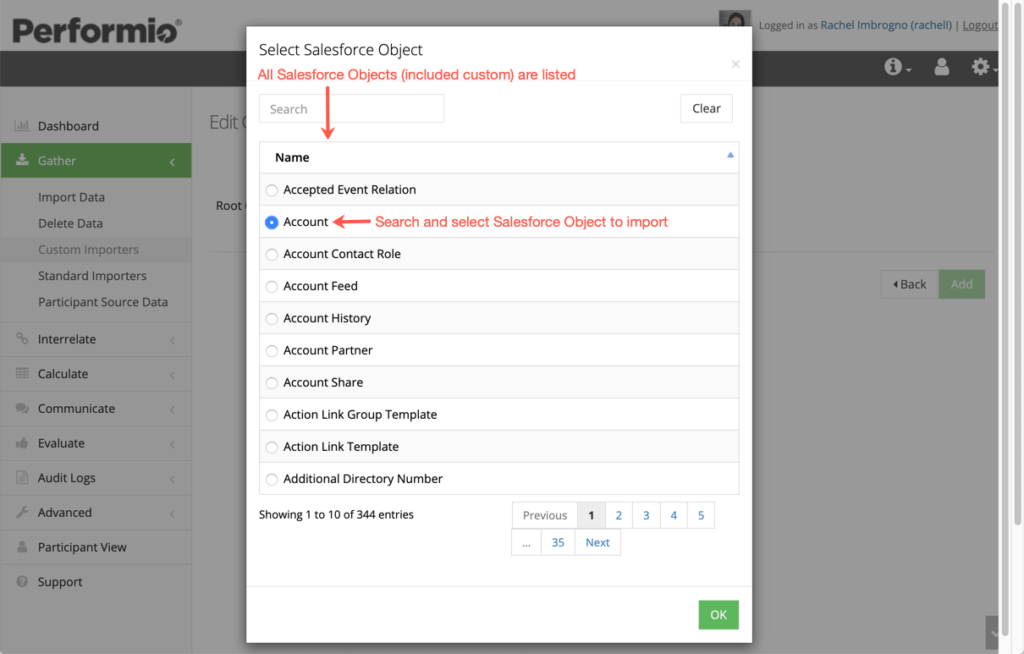The height and width of the screenshot is (654, 1024).
Task: Click the Previous pagination button
Action: tap(545, 515)
